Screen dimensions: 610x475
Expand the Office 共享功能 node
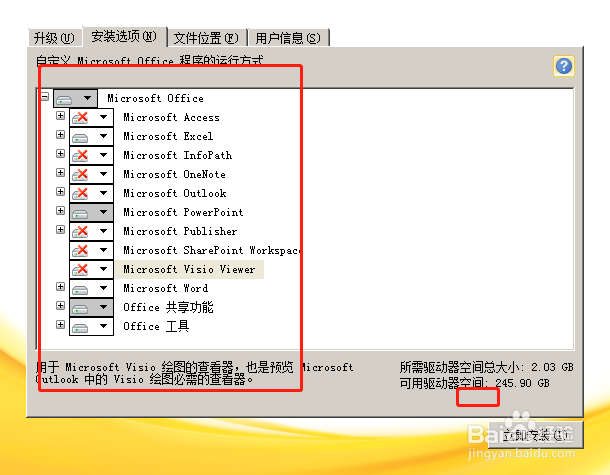[60, 305]
